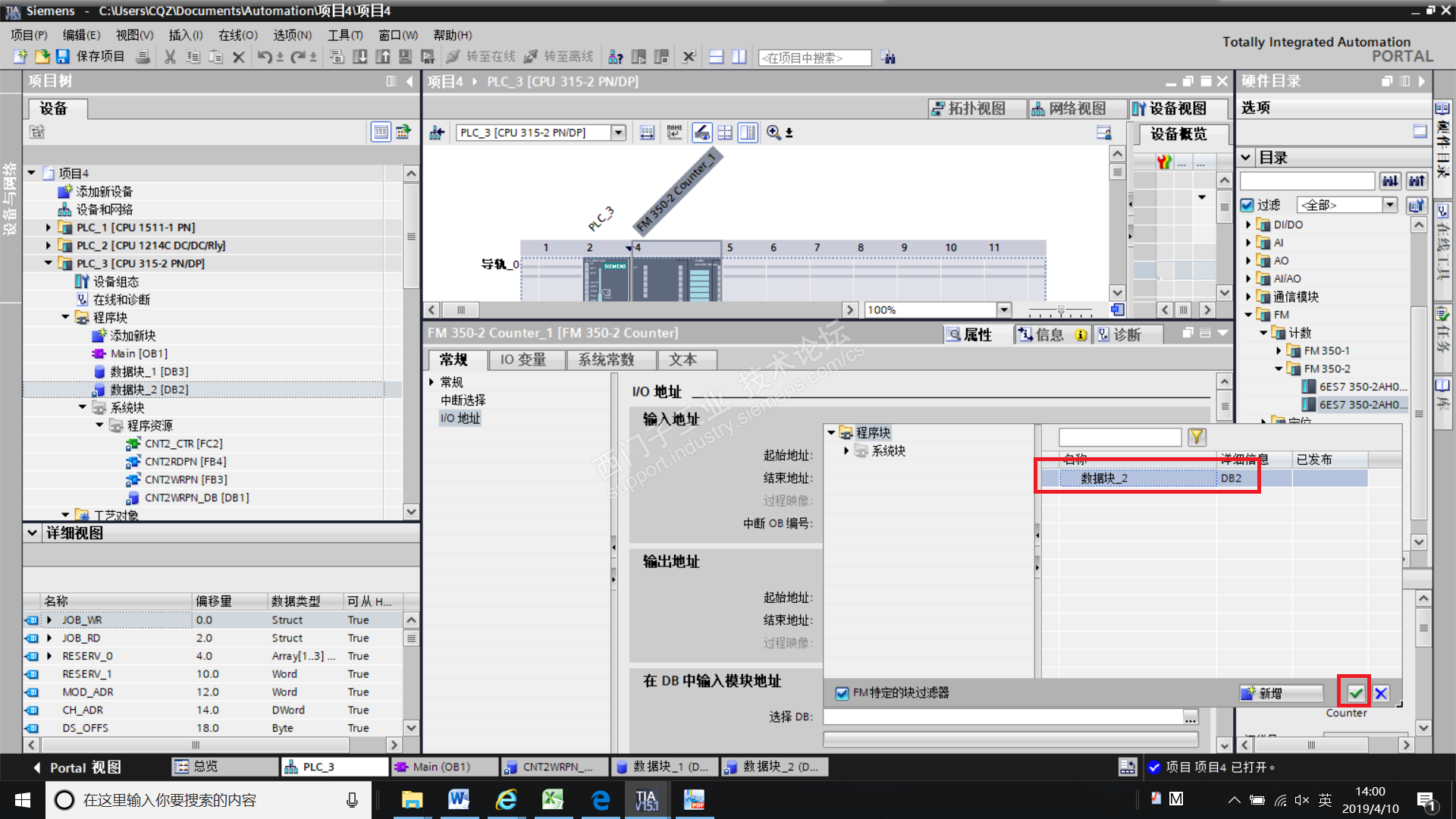The image size is (1456, 819).
Task: Click the Save project disk icon
Action: 63,57
